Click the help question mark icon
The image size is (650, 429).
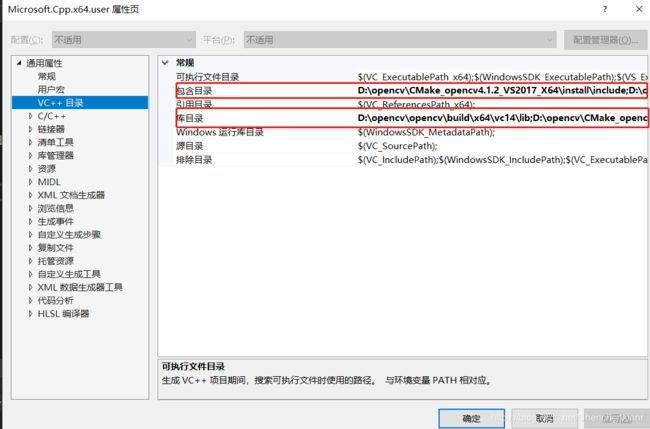[603, 9]
